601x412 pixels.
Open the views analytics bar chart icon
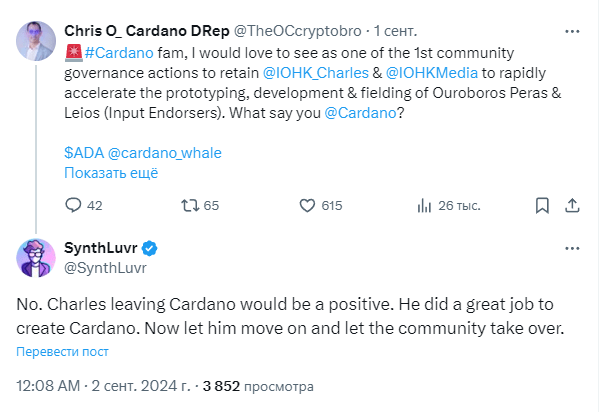tap(423, 205)
